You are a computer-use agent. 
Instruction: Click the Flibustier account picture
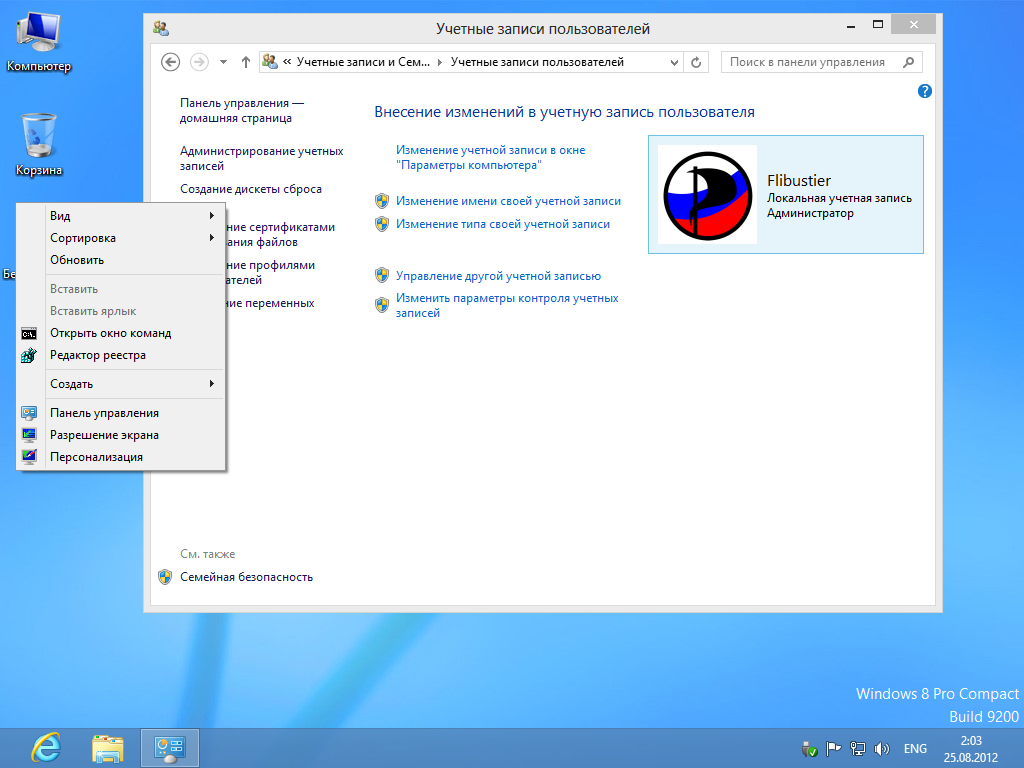pyautogui.click(x=708, y=195)
